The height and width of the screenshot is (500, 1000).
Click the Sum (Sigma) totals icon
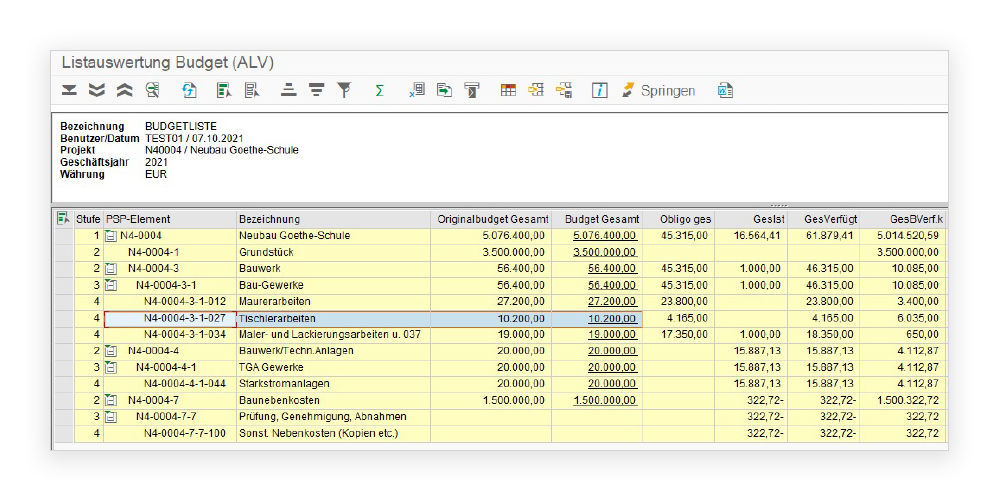(x=379, y=90)
